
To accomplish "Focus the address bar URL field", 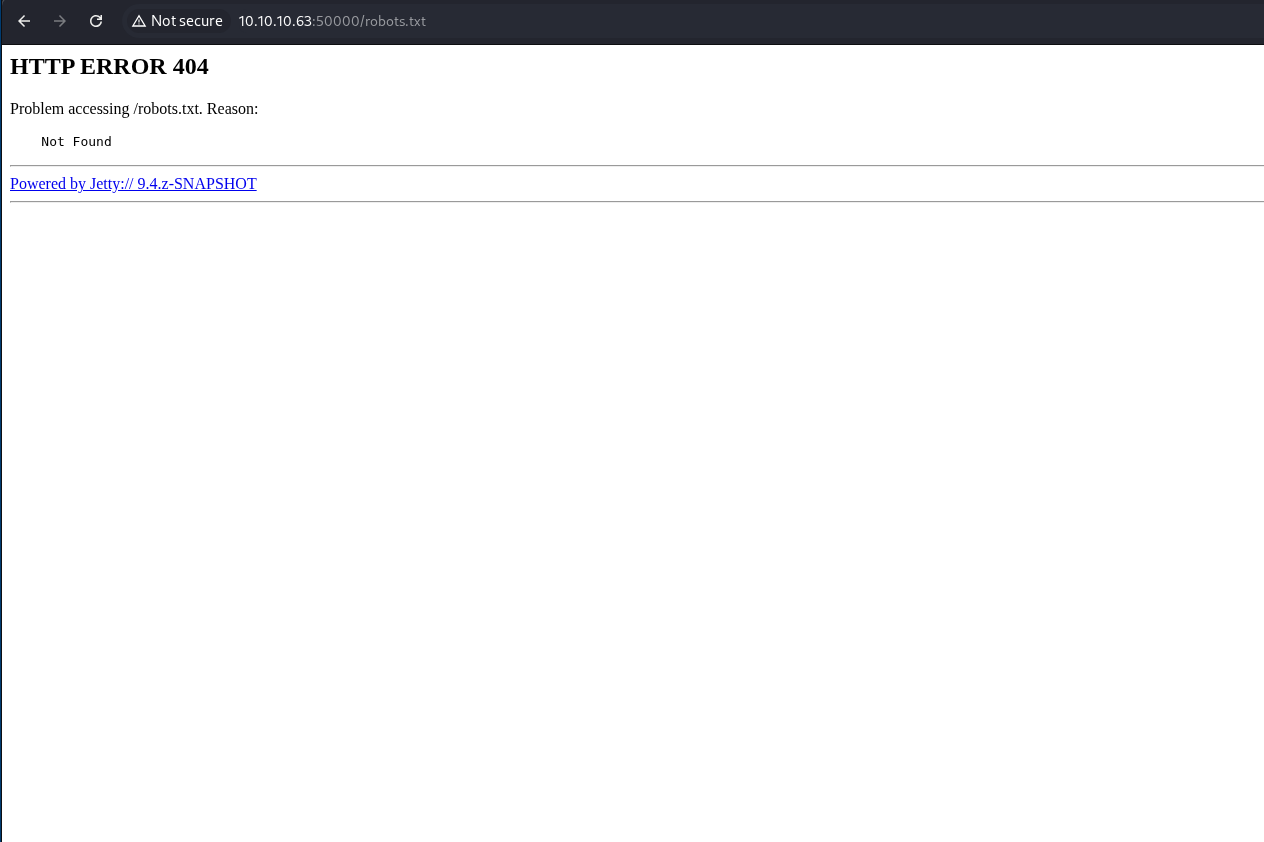I will tap(332, 21).
